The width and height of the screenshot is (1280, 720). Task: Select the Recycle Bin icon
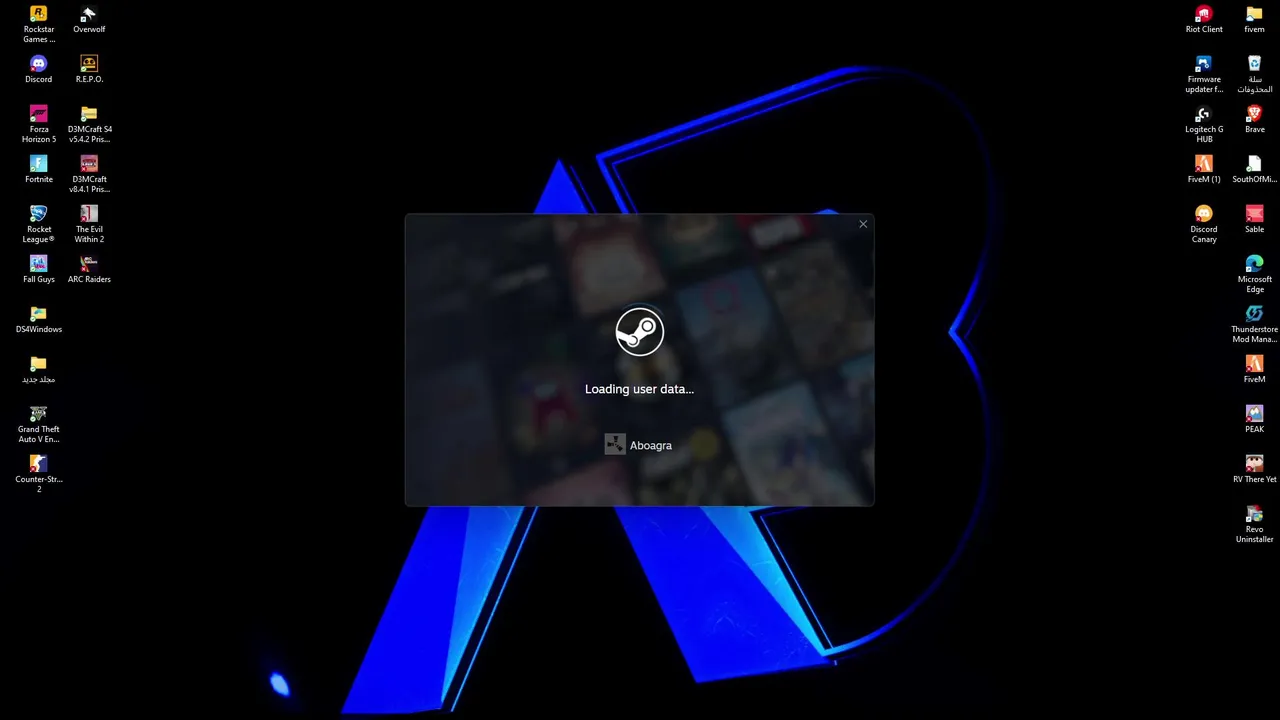click(x=1254, y=64)
